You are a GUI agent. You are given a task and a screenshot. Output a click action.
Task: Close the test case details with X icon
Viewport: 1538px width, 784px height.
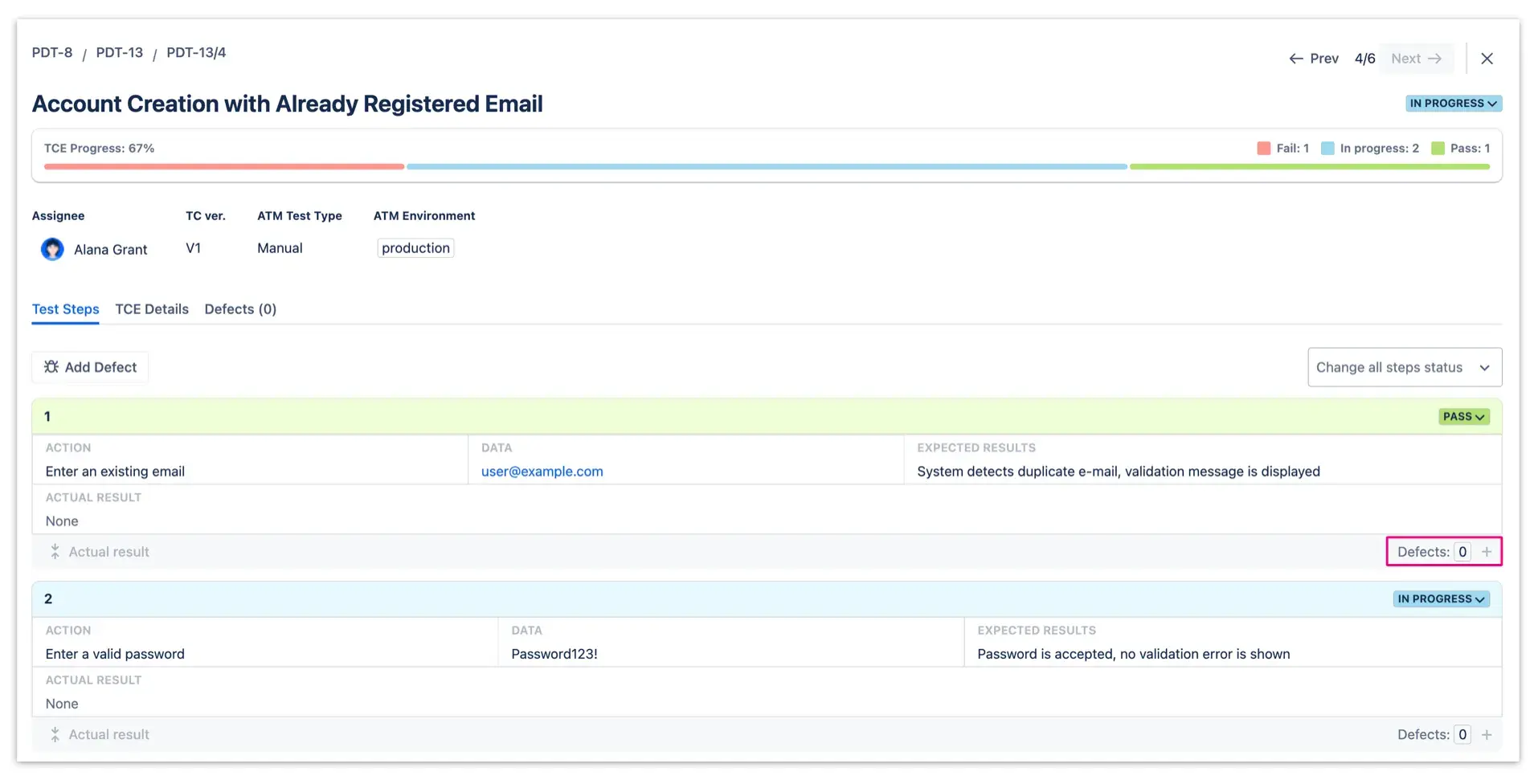coord(1487,59)
